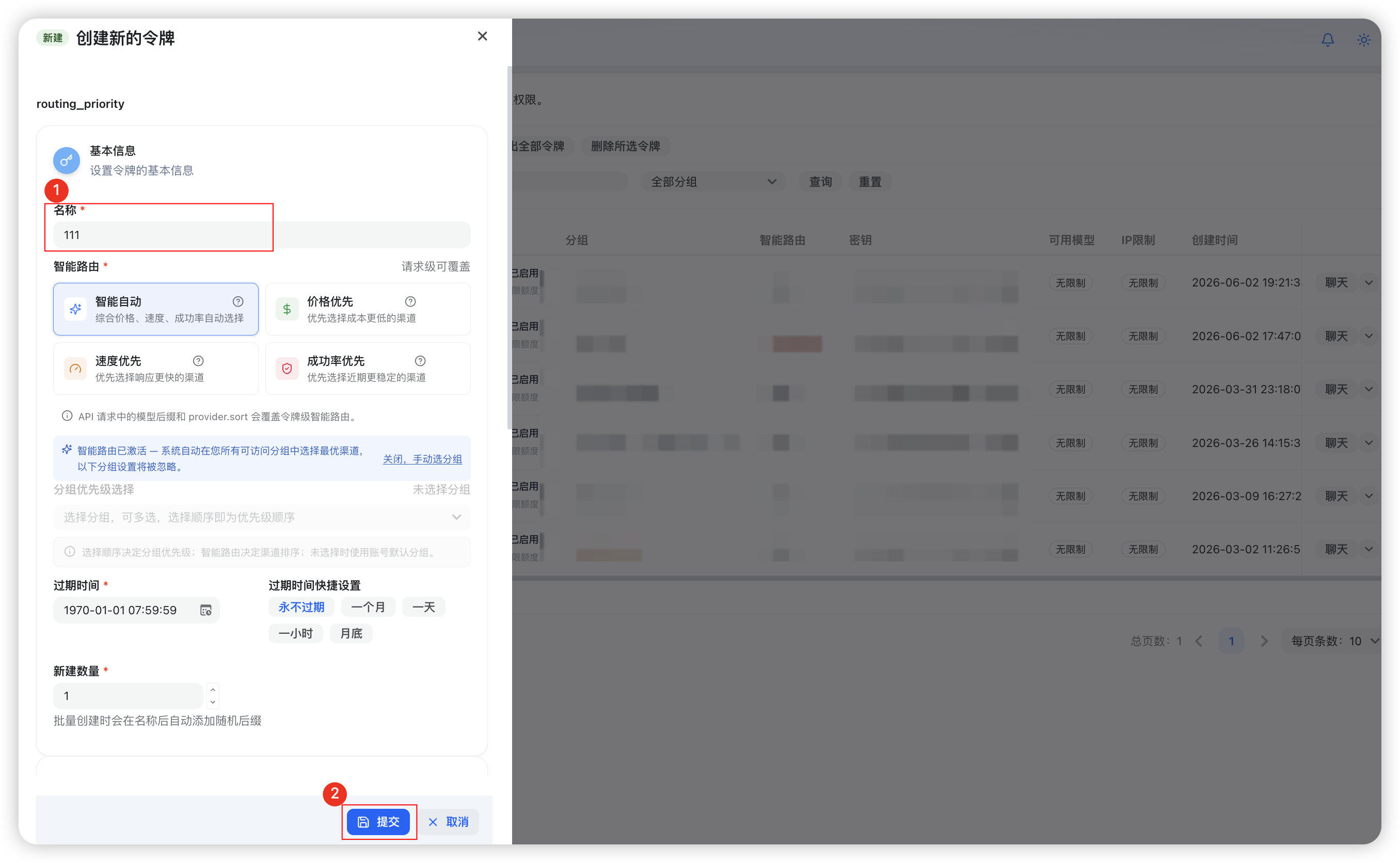
Task: Open the help icon for 成功率优先
Action: point(420,361)
